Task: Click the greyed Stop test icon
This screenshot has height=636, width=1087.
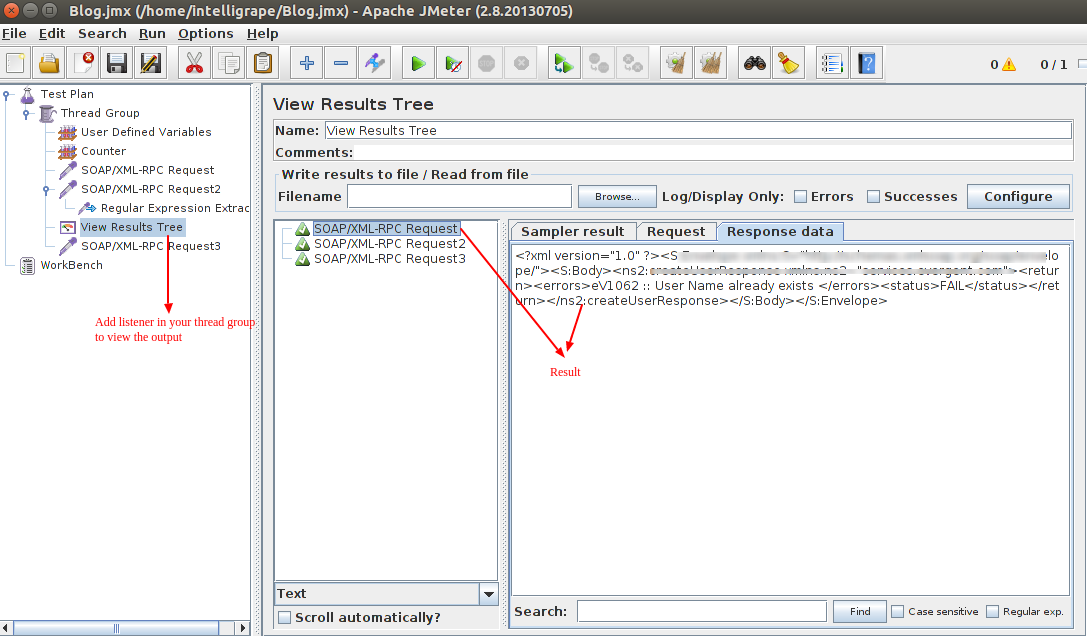Action: (x=487, y=64)
